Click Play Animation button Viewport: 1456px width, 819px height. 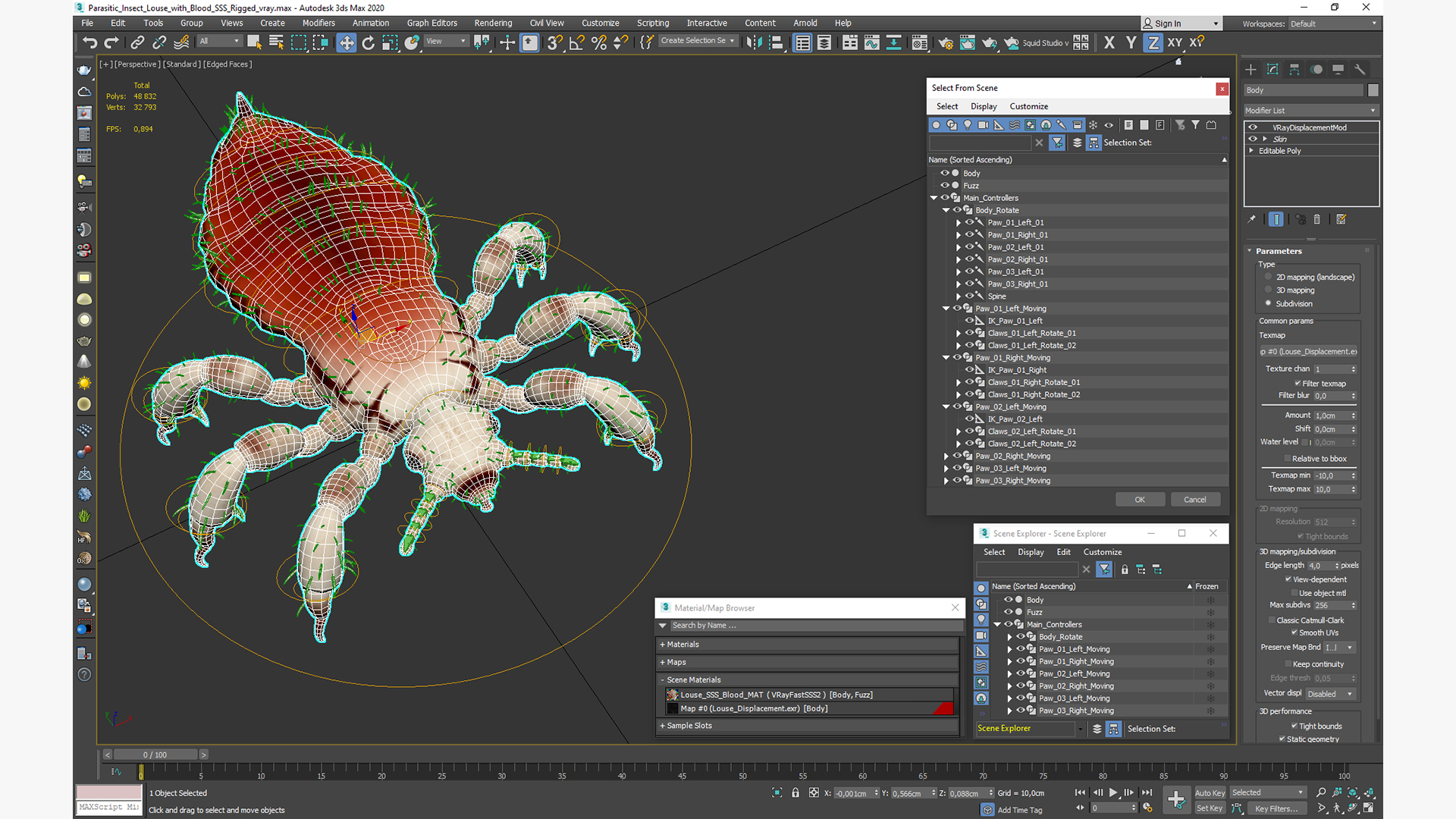point(1113,792)
